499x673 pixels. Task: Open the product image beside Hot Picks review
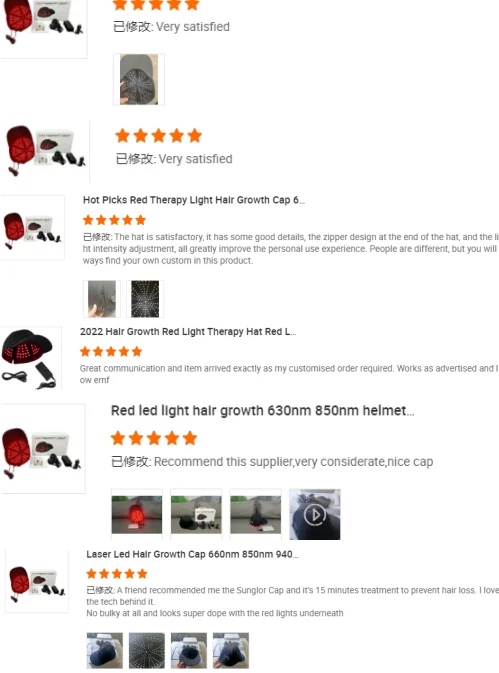(x=32, y=227)
